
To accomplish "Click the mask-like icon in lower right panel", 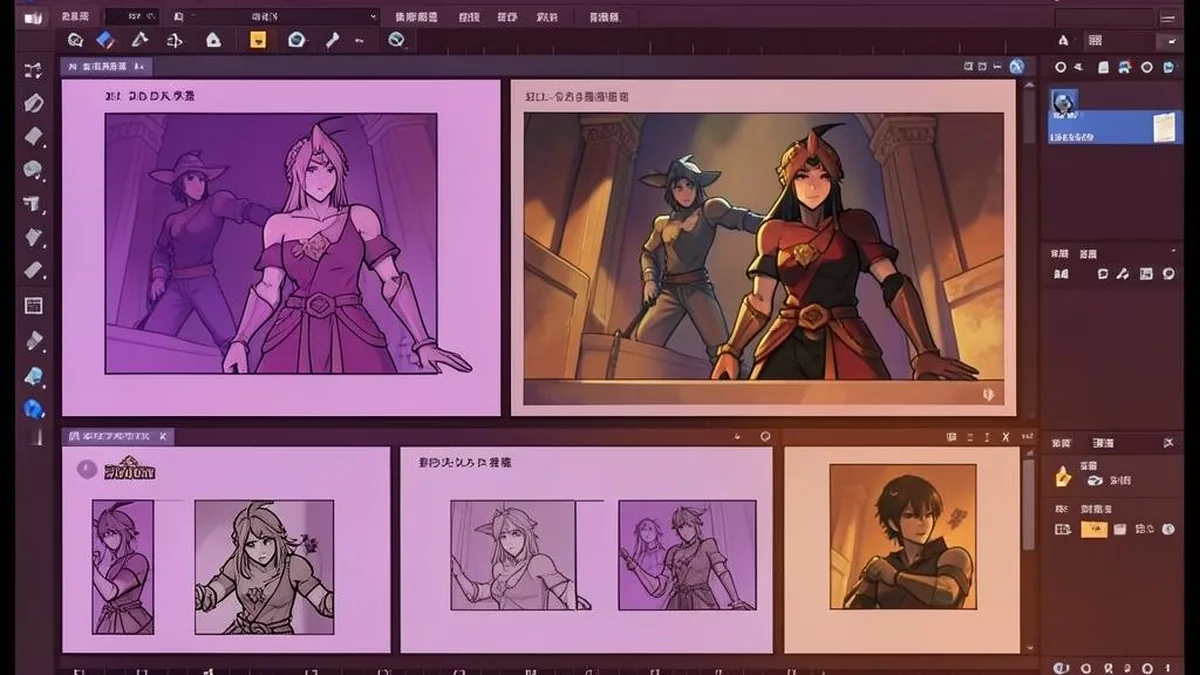I will tap(1095, 481).
